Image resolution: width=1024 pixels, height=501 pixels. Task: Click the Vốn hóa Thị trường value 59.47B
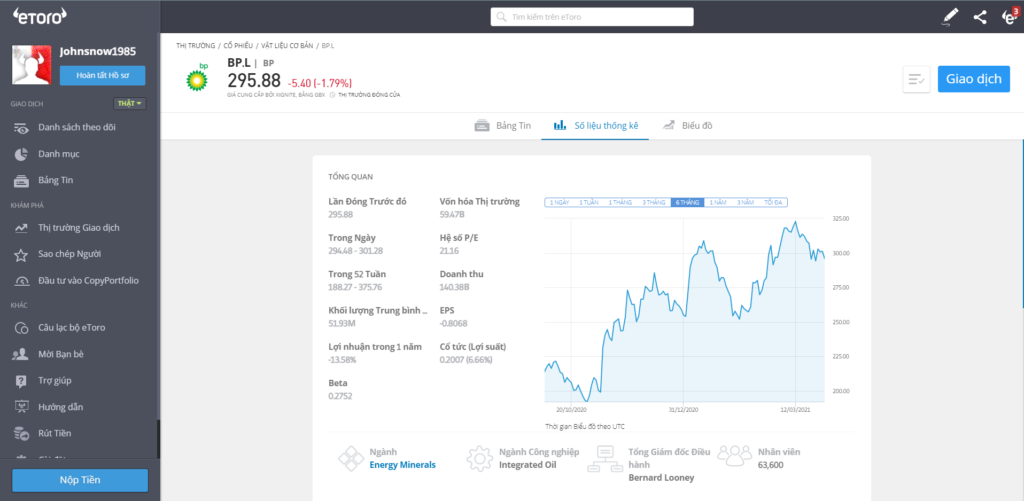tap(452, 214)
